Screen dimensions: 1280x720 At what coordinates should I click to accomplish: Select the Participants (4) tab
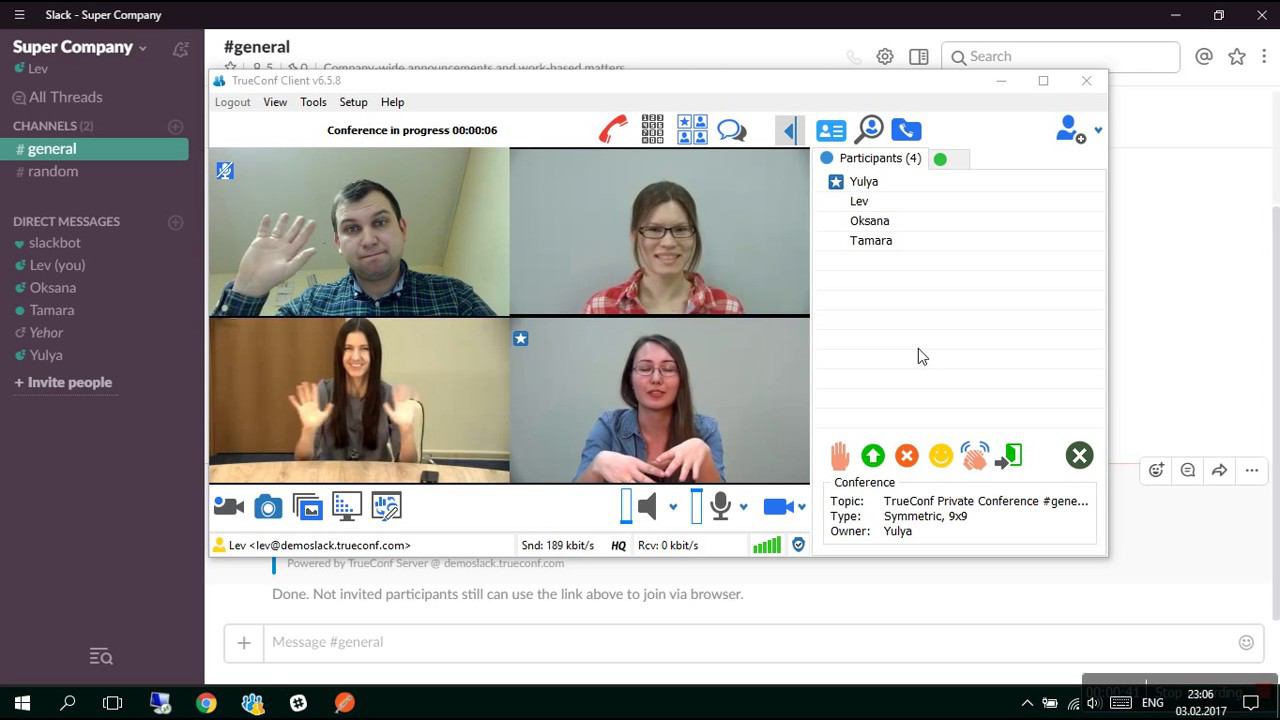click(872, 158)
